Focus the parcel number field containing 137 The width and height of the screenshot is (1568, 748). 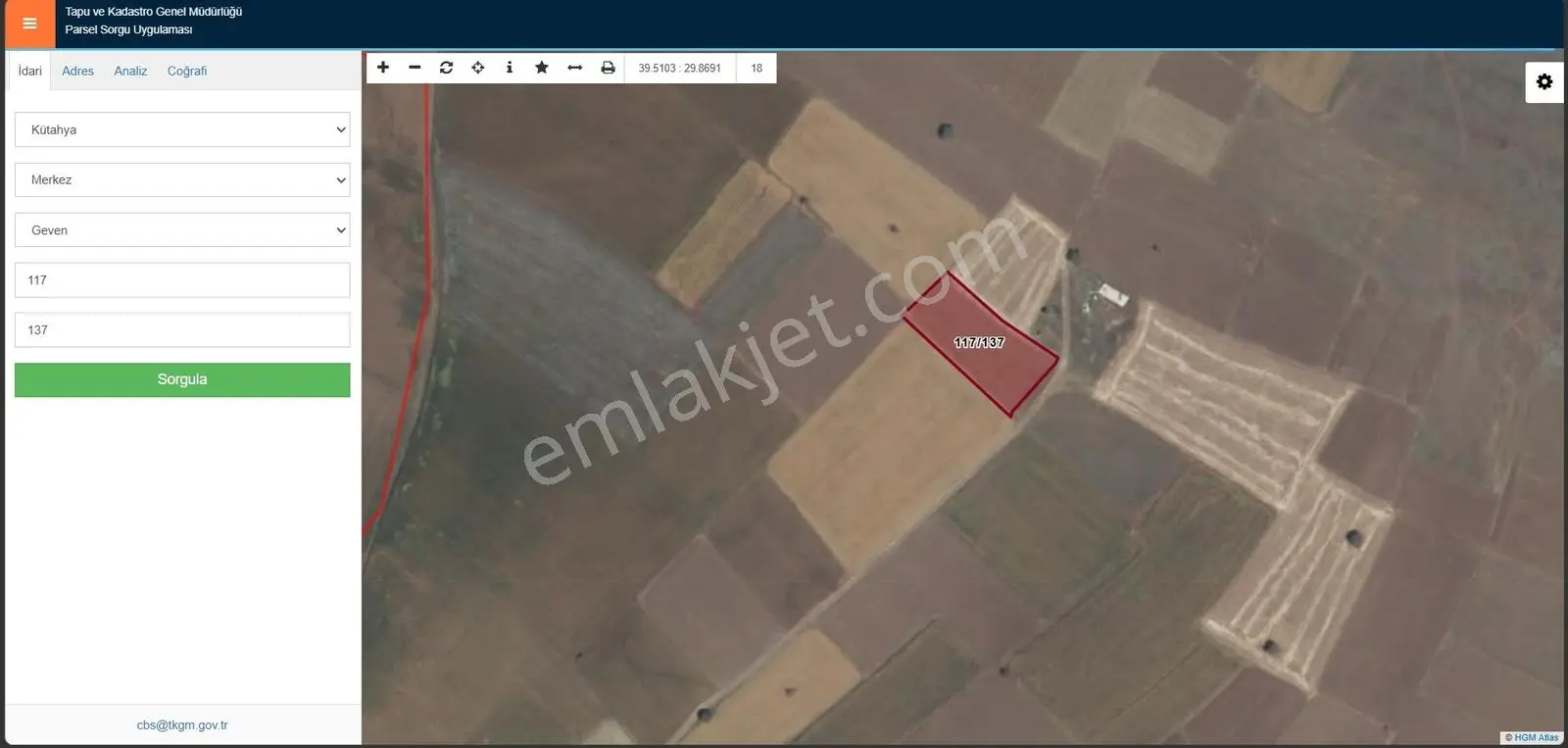coord(182,330)
